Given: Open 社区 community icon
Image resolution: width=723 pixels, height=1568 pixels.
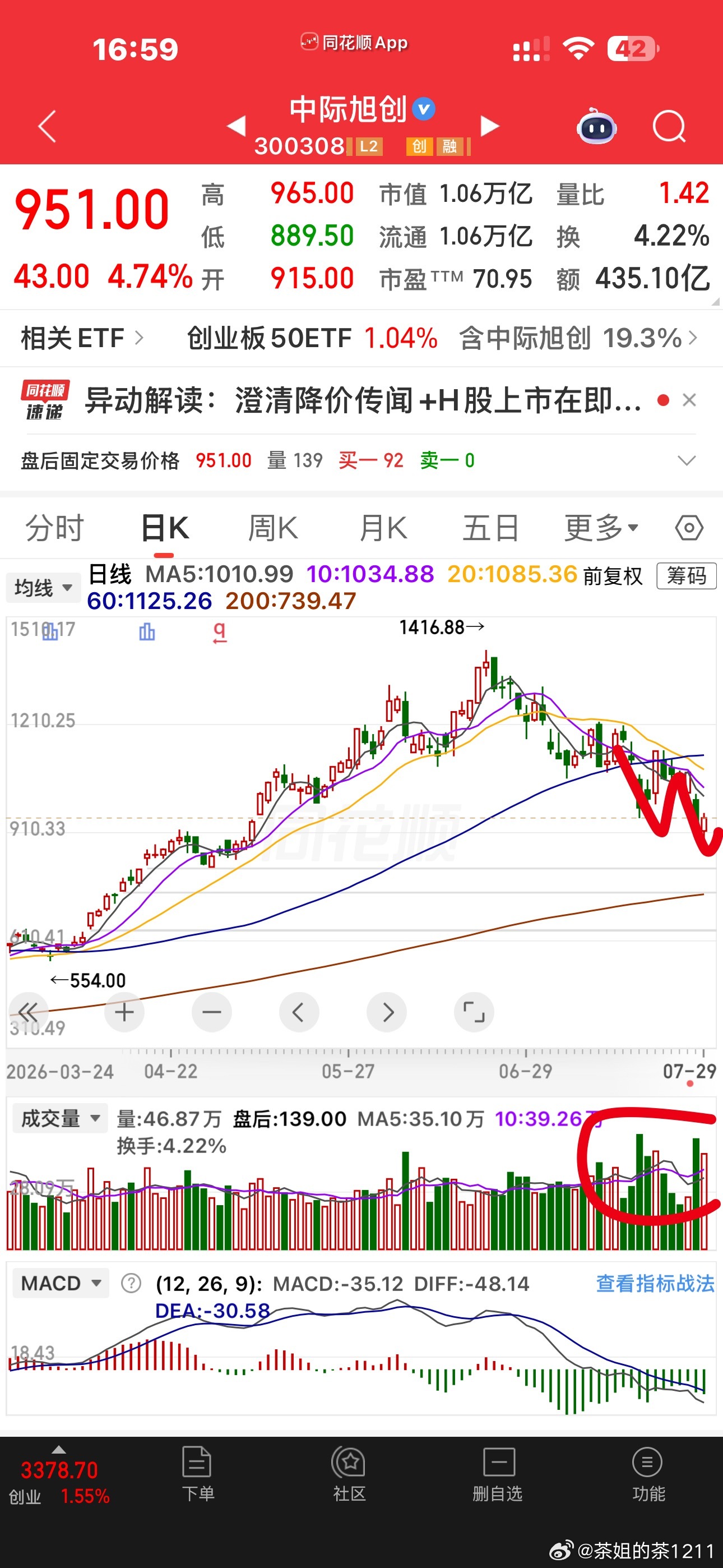Looking at the screenshot, I should [349, 1474].
